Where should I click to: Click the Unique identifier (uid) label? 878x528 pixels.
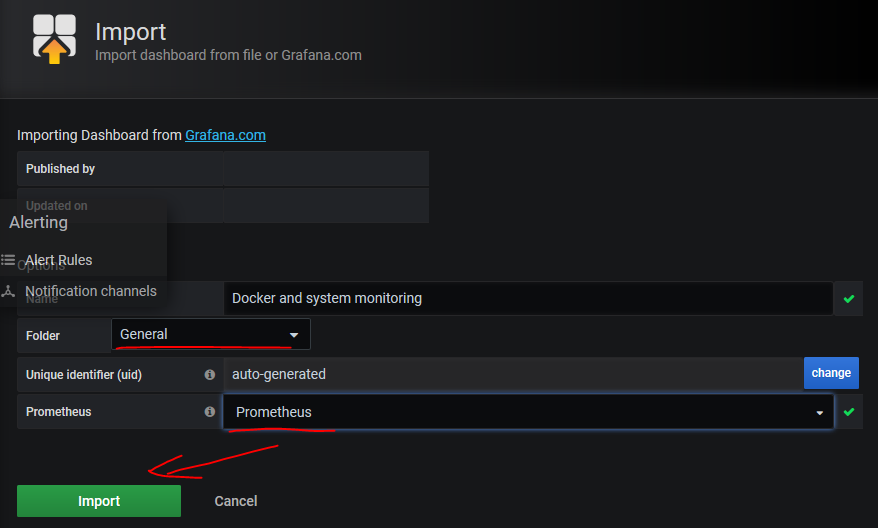coord(84,375)
